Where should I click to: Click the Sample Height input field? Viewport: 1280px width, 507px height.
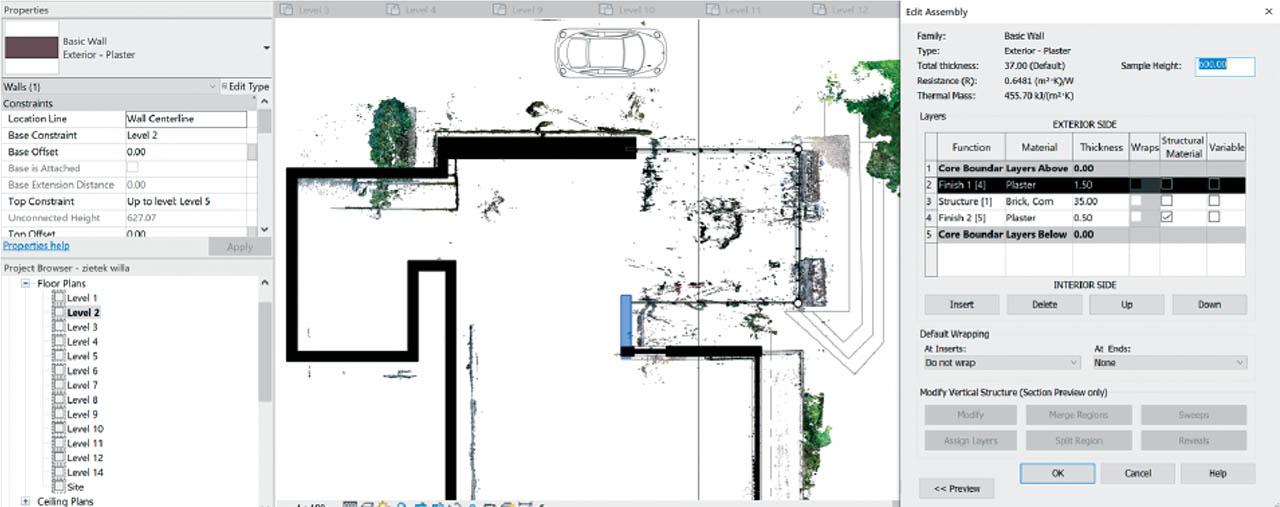point(1224,65)
